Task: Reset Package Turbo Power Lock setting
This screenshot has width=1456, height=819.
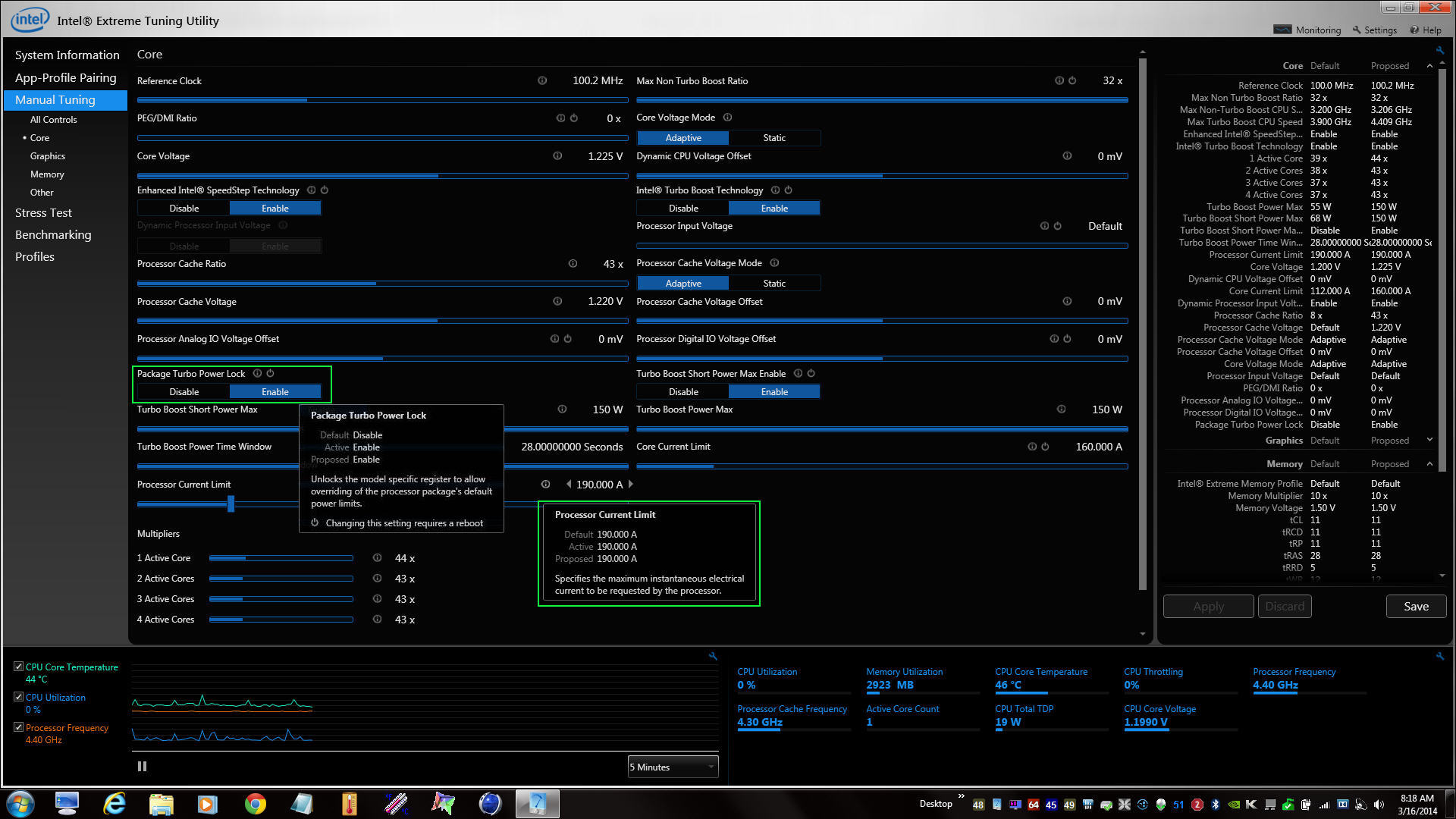Action: (271, 374)
